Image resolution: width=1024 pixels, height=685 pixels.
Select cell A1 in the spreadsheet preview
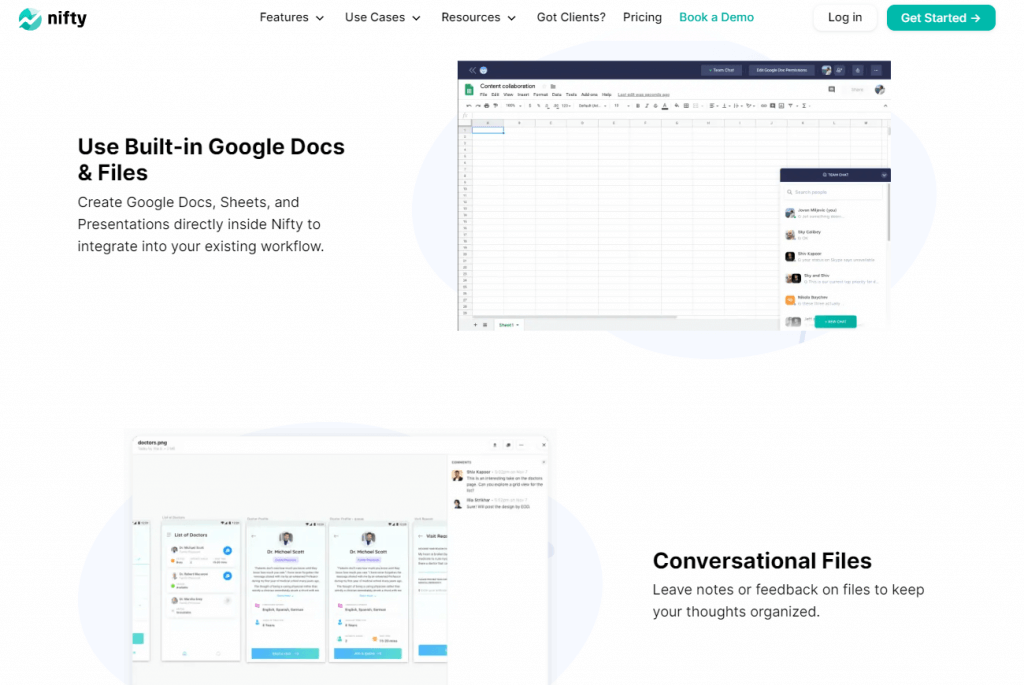click(488, 130)
